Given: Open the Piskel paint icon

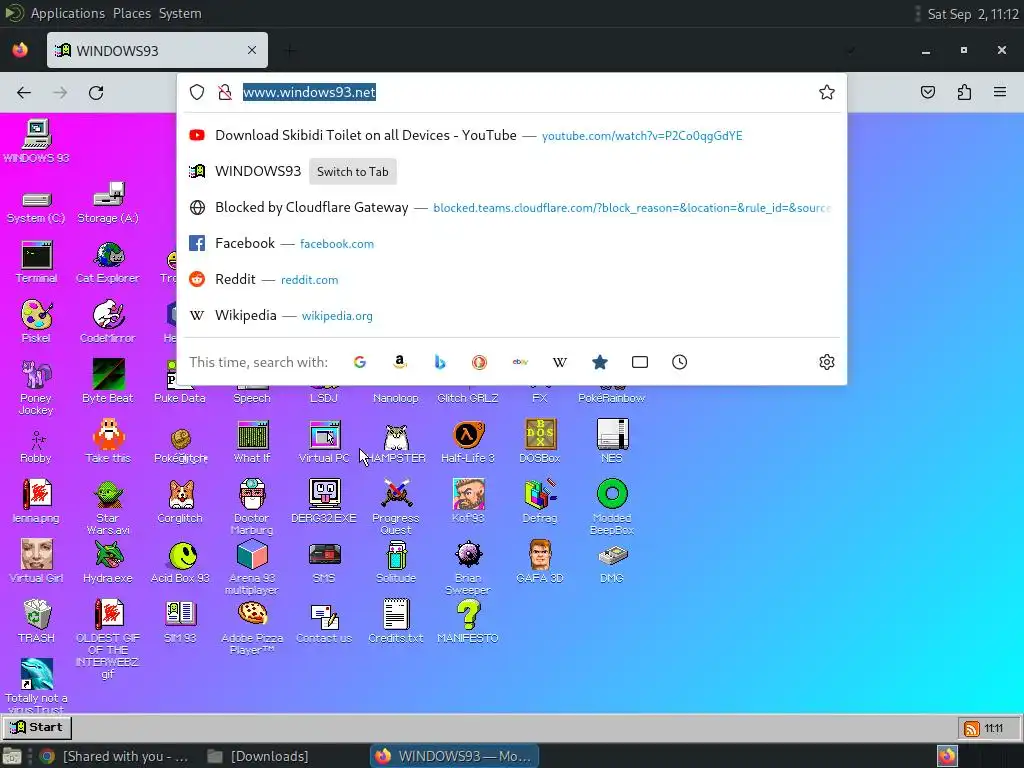Looking at the screenshot, I should pyautogui.click(x=36, y=322).
